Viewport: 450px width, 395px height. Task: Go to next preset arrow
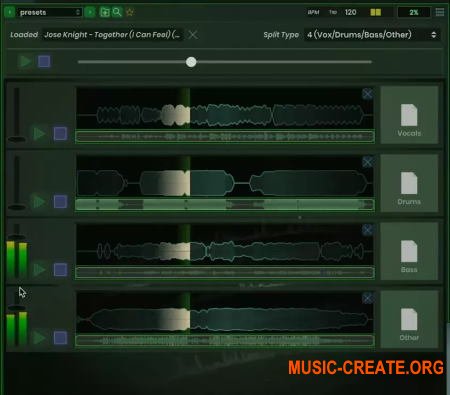90,12
